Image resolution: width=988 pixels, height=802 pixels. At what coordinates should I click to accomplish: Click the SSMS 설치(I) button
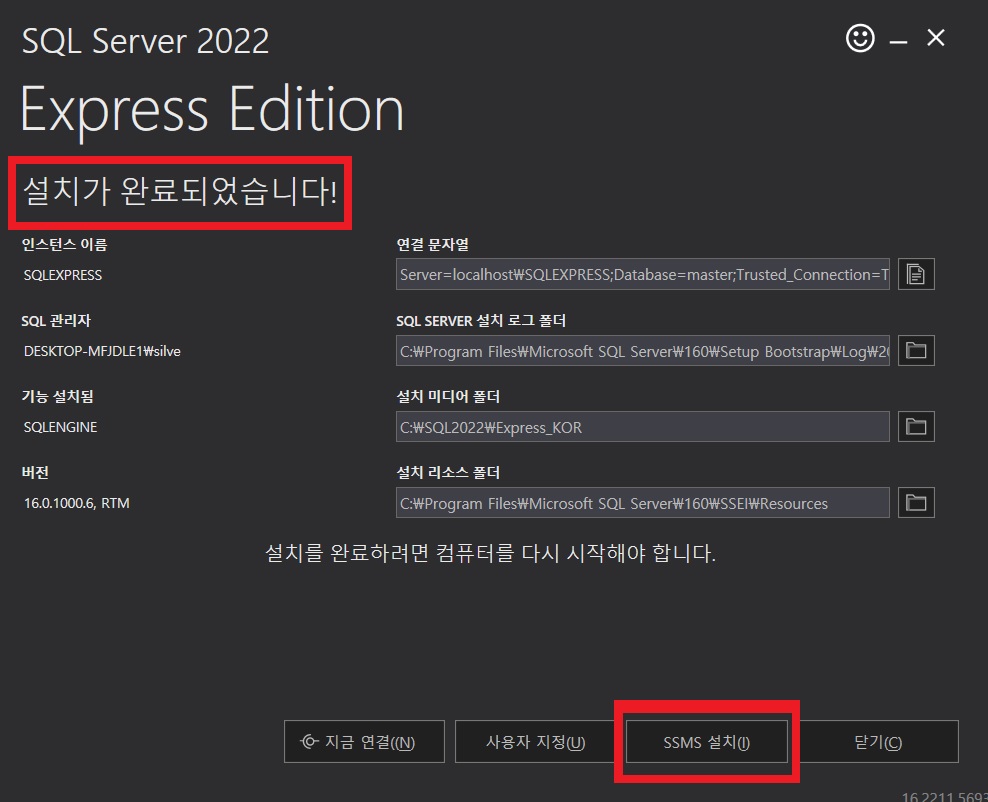[707, 741]
